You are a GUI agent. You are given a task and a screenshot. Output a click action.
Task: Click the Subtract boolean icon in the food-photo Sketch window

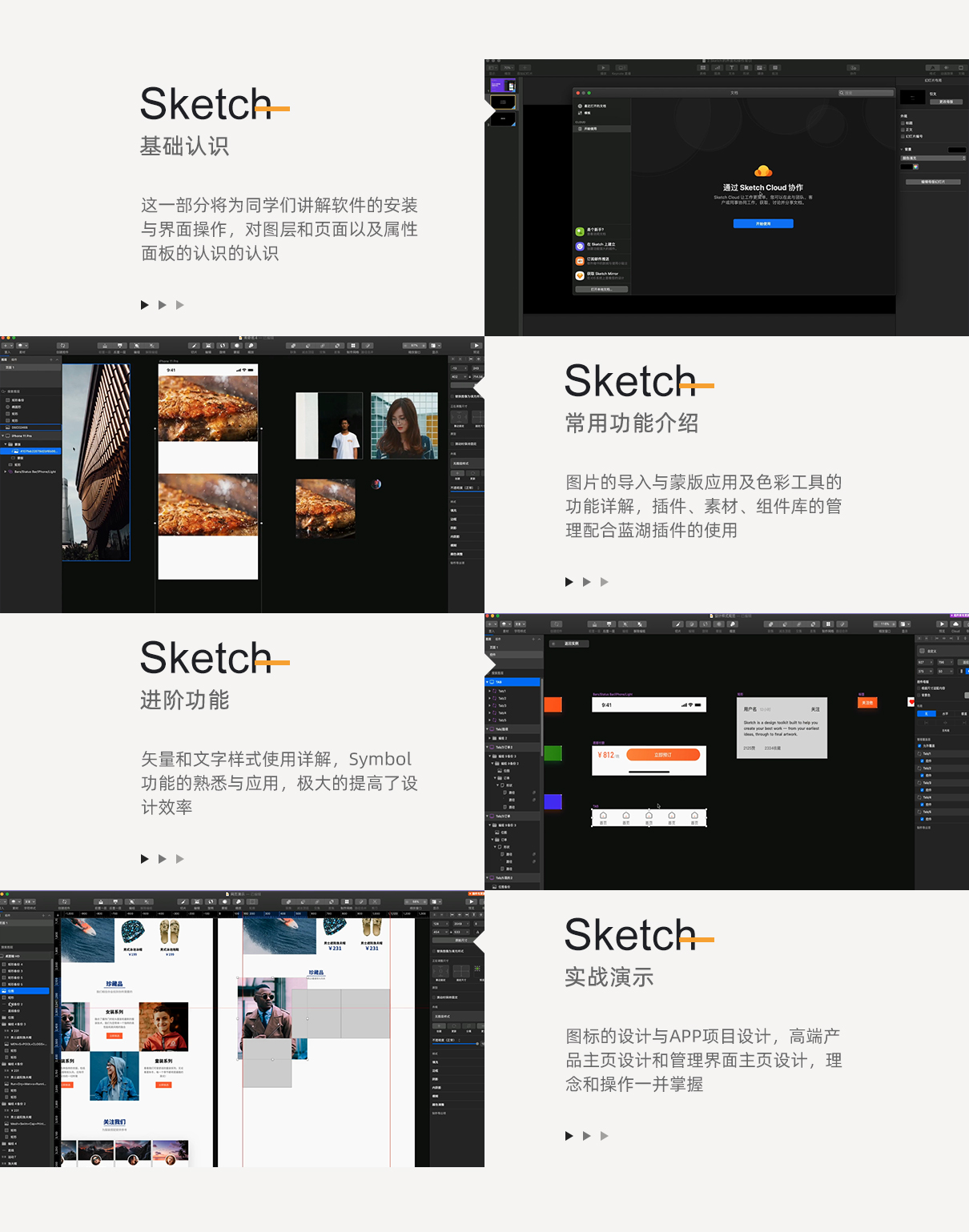coord(308,345)
